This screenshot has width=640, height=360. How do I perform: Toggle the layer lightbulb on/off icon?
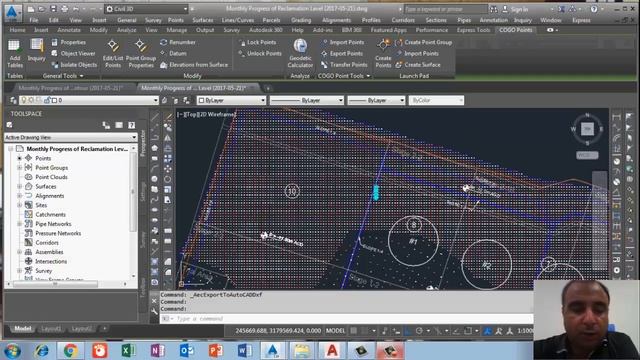pos(24,100)
